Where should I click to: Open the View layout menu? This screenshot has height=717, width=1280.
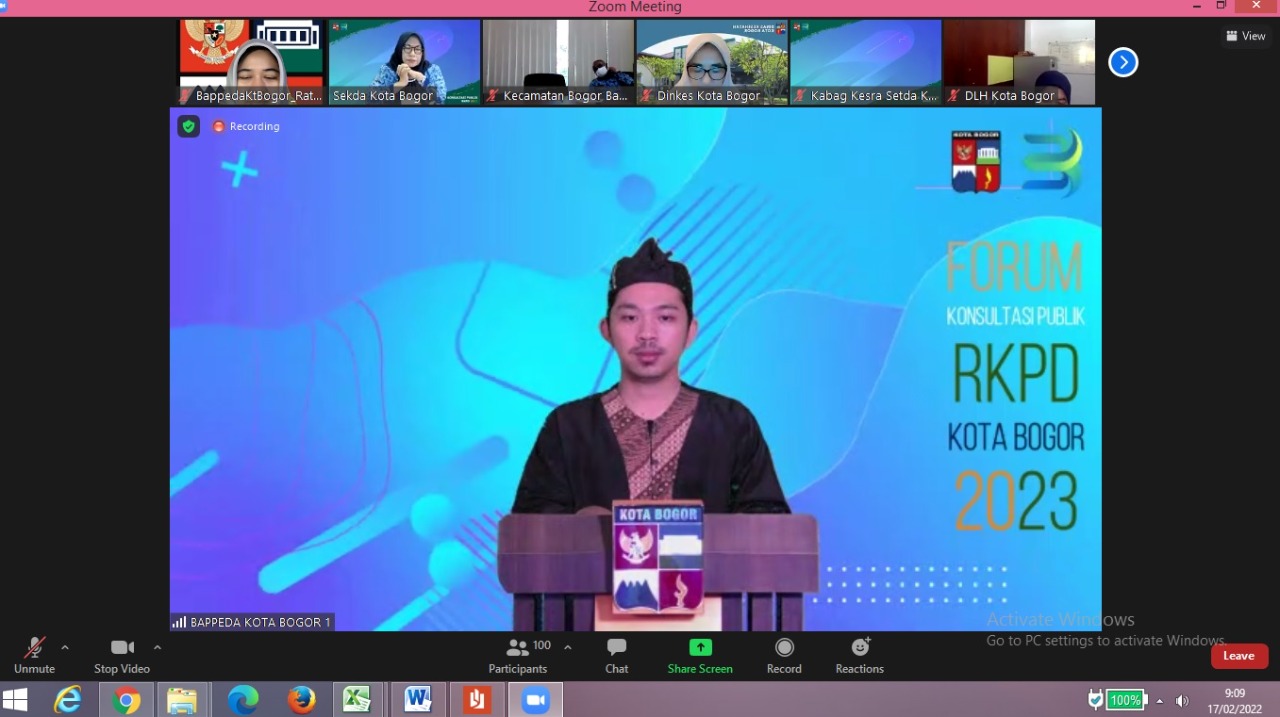pyautogui.click(x=1245, y=36)
